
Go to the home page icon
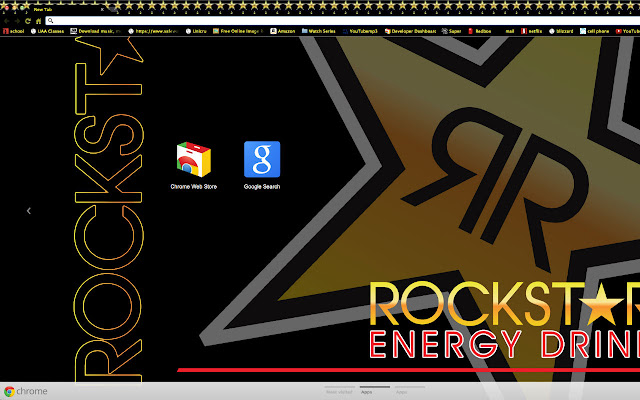[x=38, y=21]
